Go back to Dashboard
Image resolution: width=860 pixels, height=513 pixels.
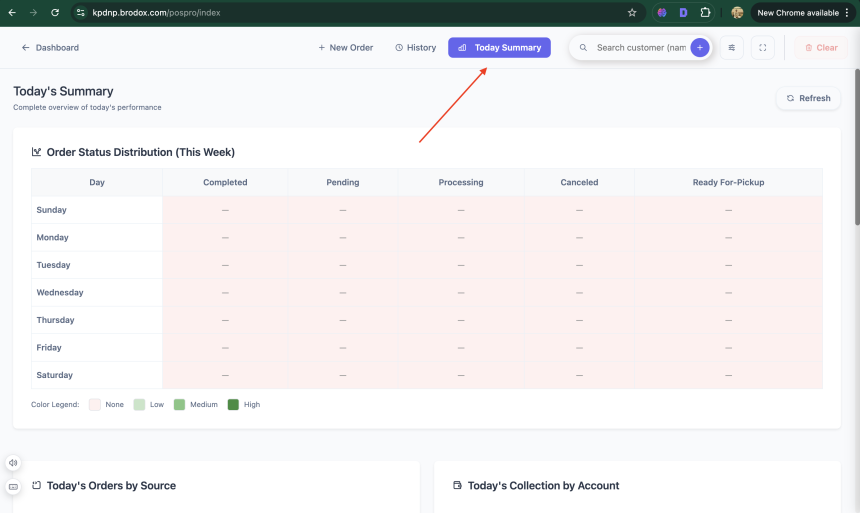coord(50,47)
